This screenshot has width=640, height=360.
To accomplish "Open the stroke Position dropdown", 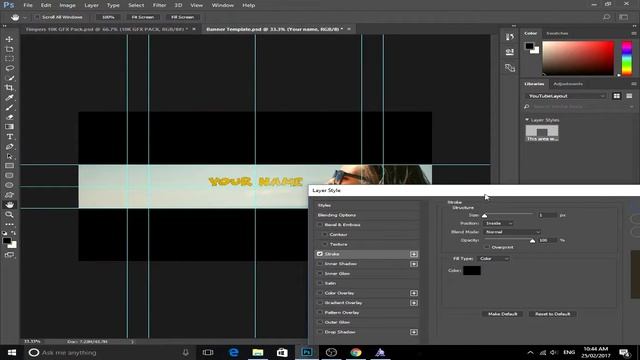I will click(x=498, y=223).
